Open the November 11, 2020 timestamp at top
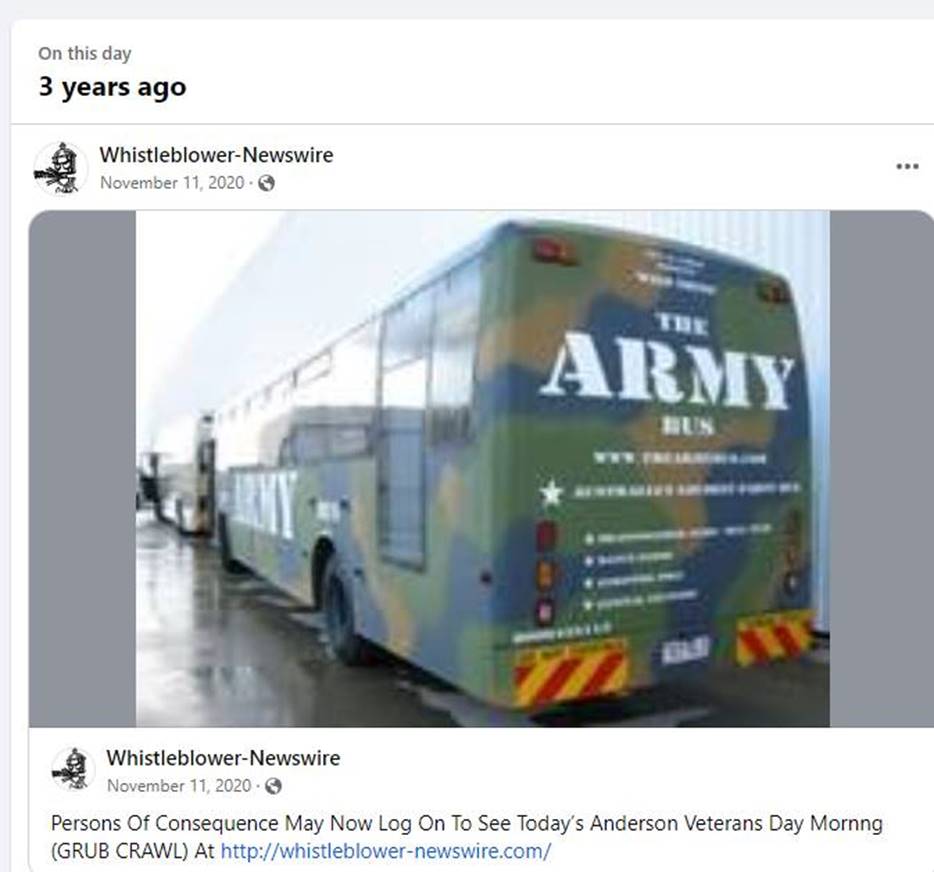Screen dimensions: 934x872 [172, 183]
